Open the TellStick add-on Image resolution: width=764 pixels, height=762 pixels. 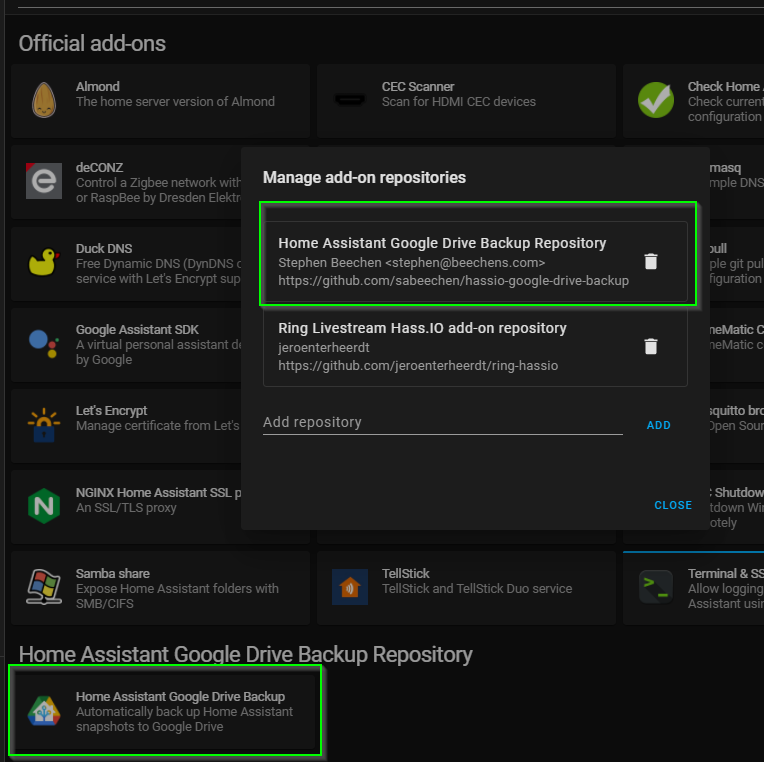466,588
